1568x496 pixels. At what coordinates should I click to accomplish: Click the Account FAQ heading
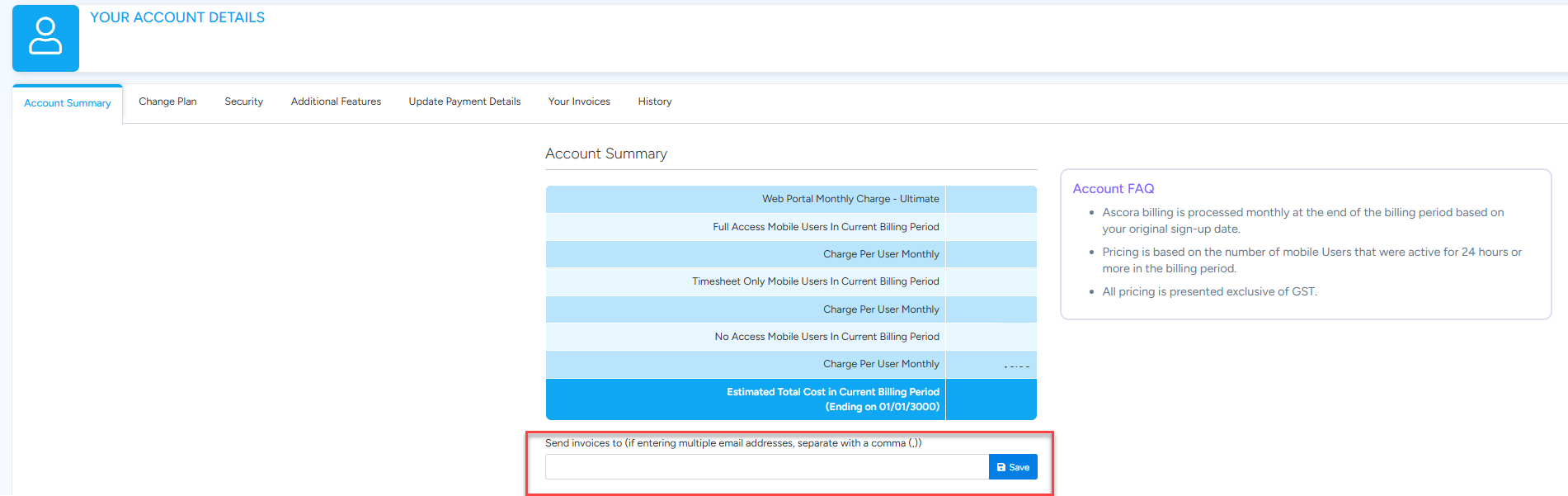1114,189
